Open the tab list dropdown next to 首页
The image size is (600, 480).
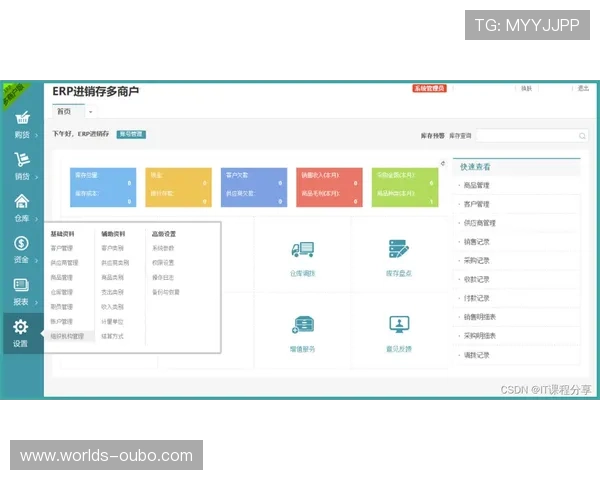pos(91,112)
